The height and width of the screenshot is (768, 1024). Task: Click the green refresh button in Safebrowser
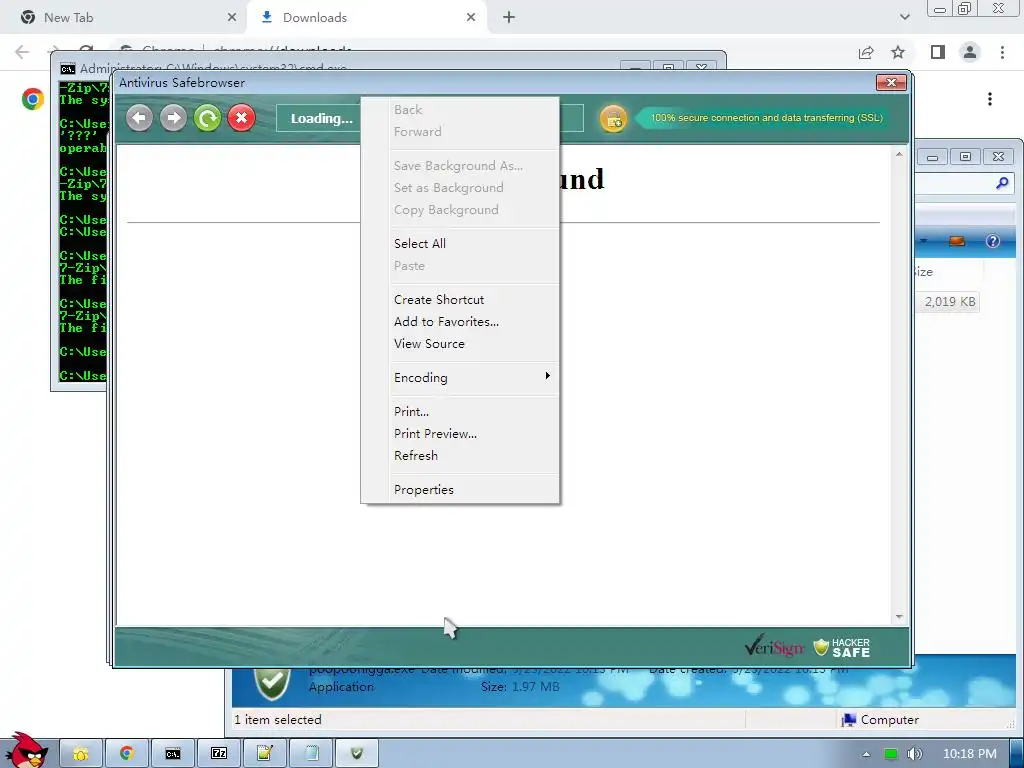(x=208, y=118)
